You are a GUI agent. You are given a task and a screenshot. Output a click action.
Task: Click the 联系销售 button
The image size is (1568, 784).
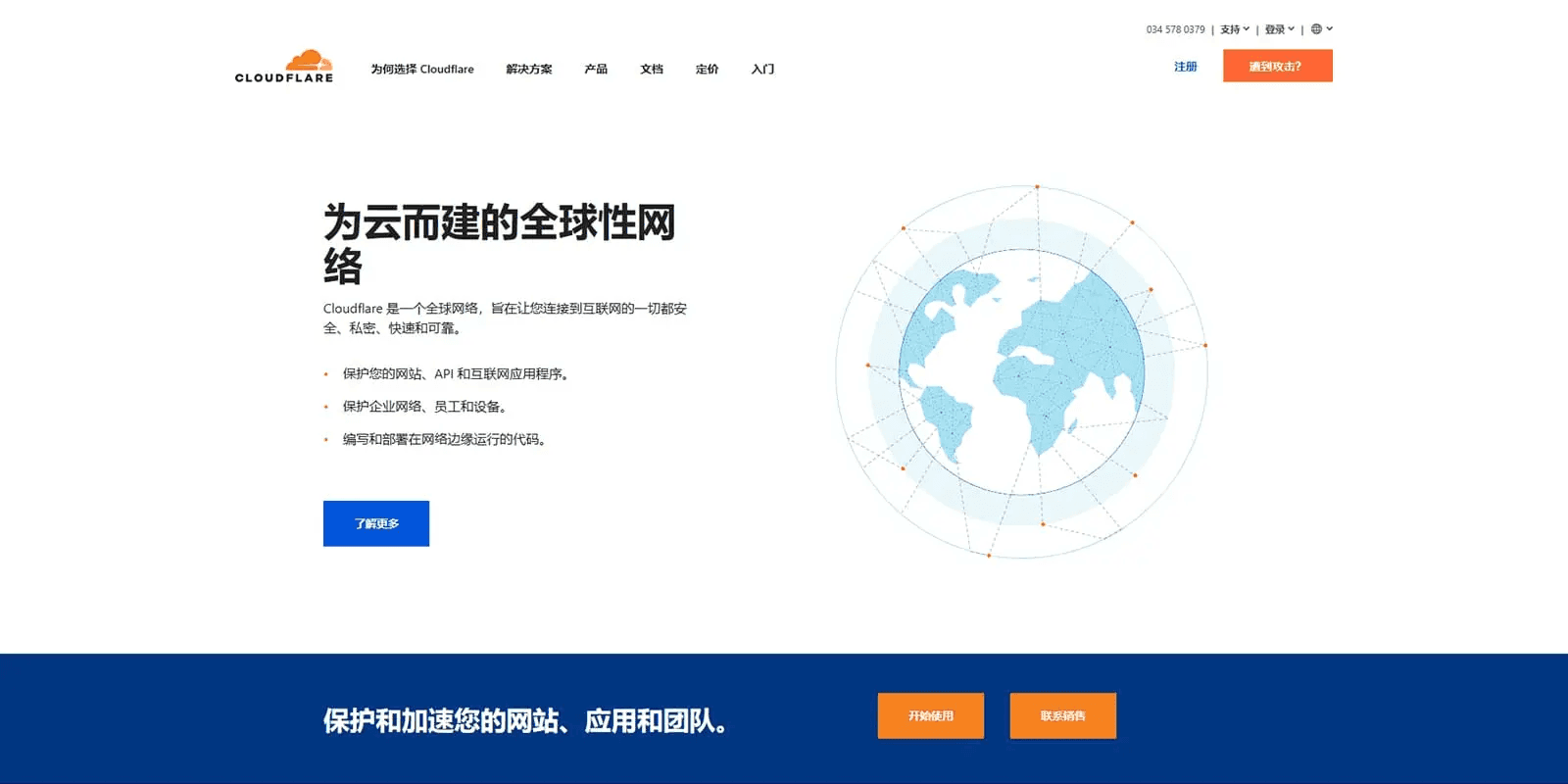click(1063, 715)
